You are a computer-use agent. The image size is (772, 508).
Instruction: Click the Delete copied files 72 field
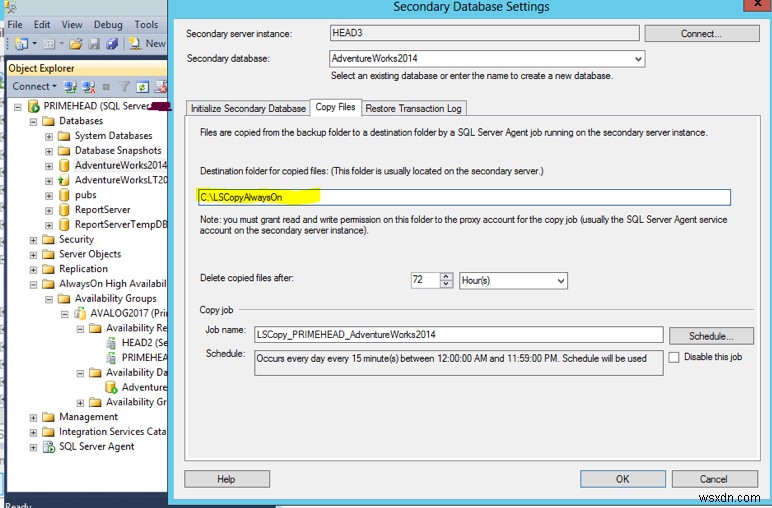click(x=425, y=280)
